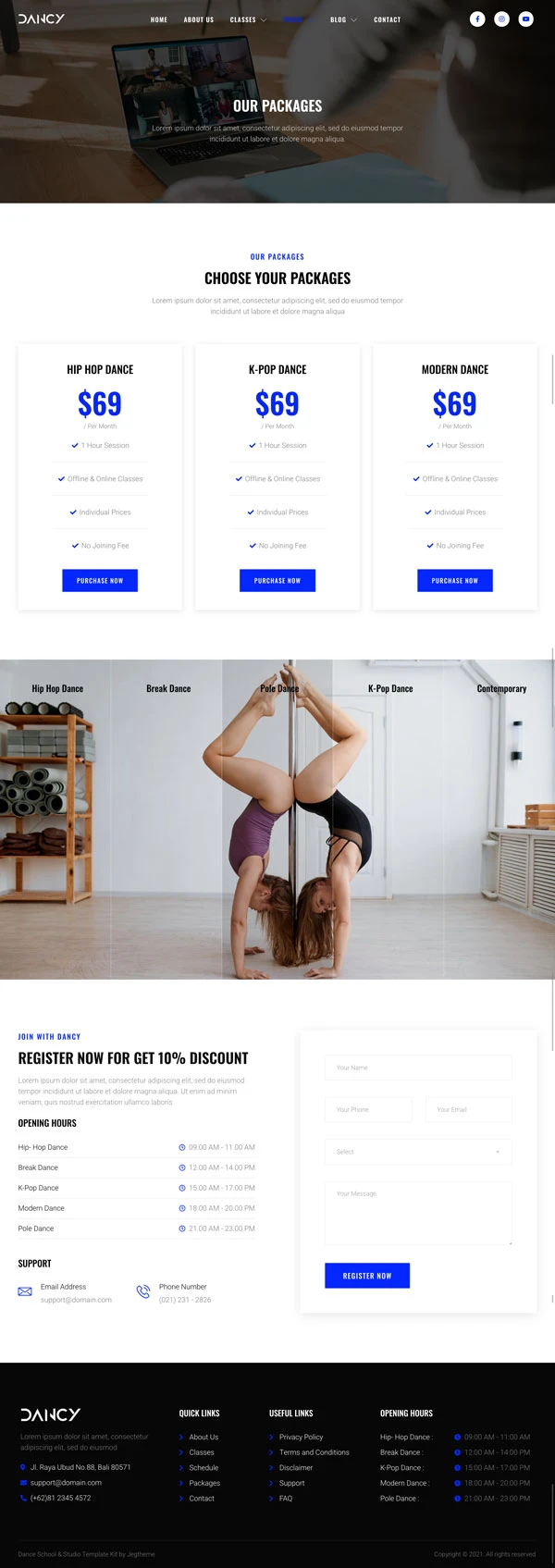Open the Instagram social icon

tap(501, 19)
